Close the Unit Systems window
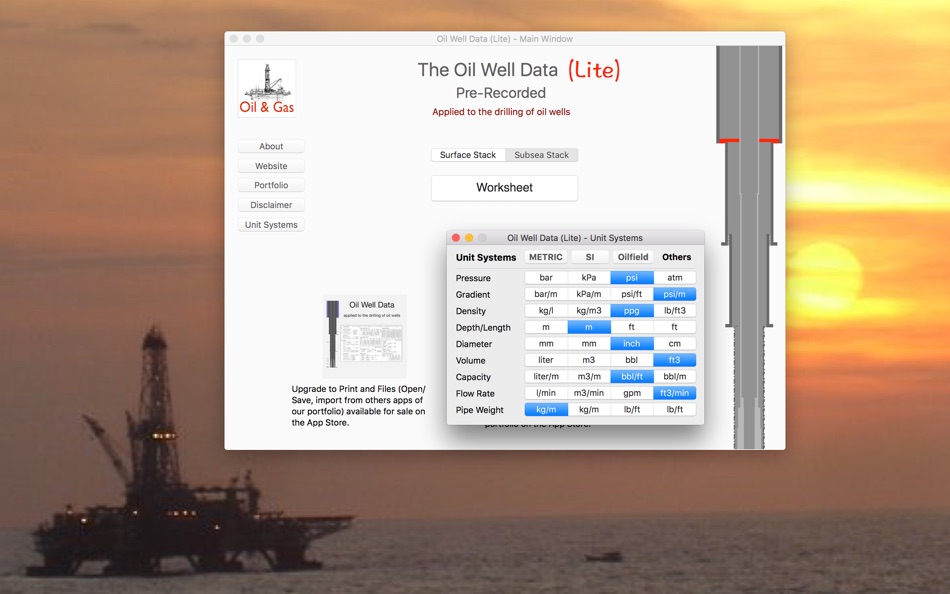 (x=456, y=238)
